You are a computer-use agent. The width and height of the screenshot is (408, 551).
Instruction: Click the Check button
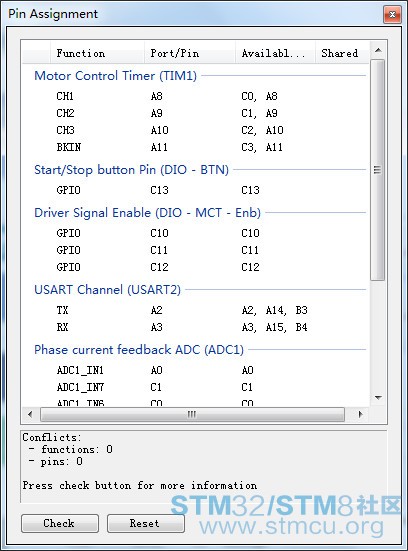(60, 523)
